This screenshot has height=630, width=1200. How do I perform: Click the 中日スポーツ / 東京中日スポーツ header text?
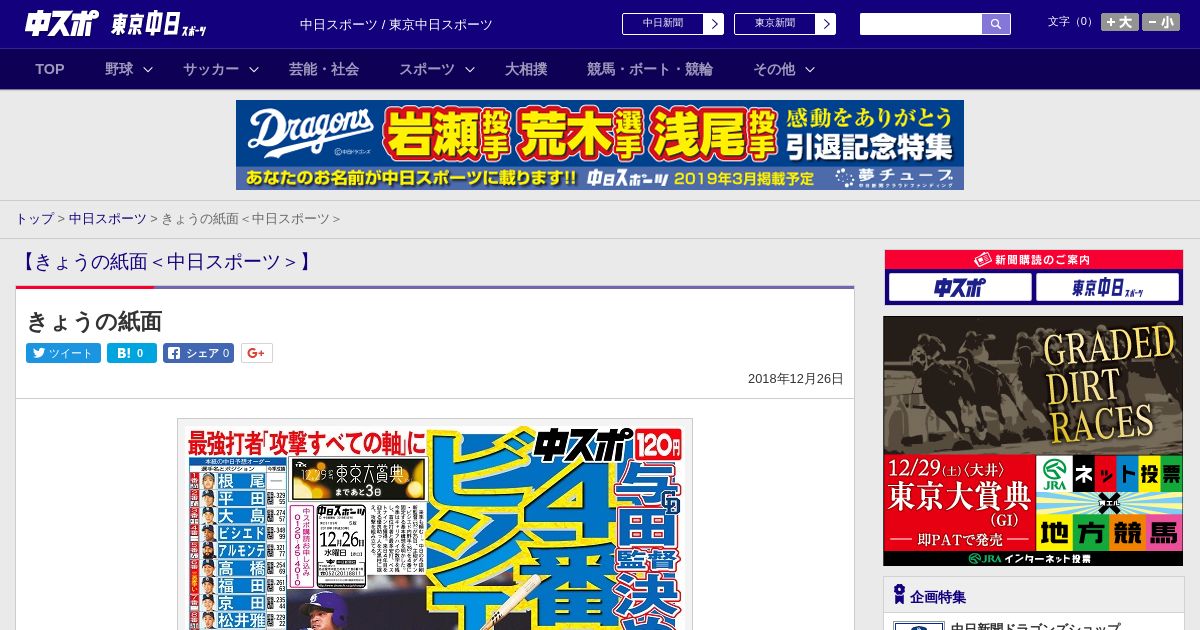396,24
